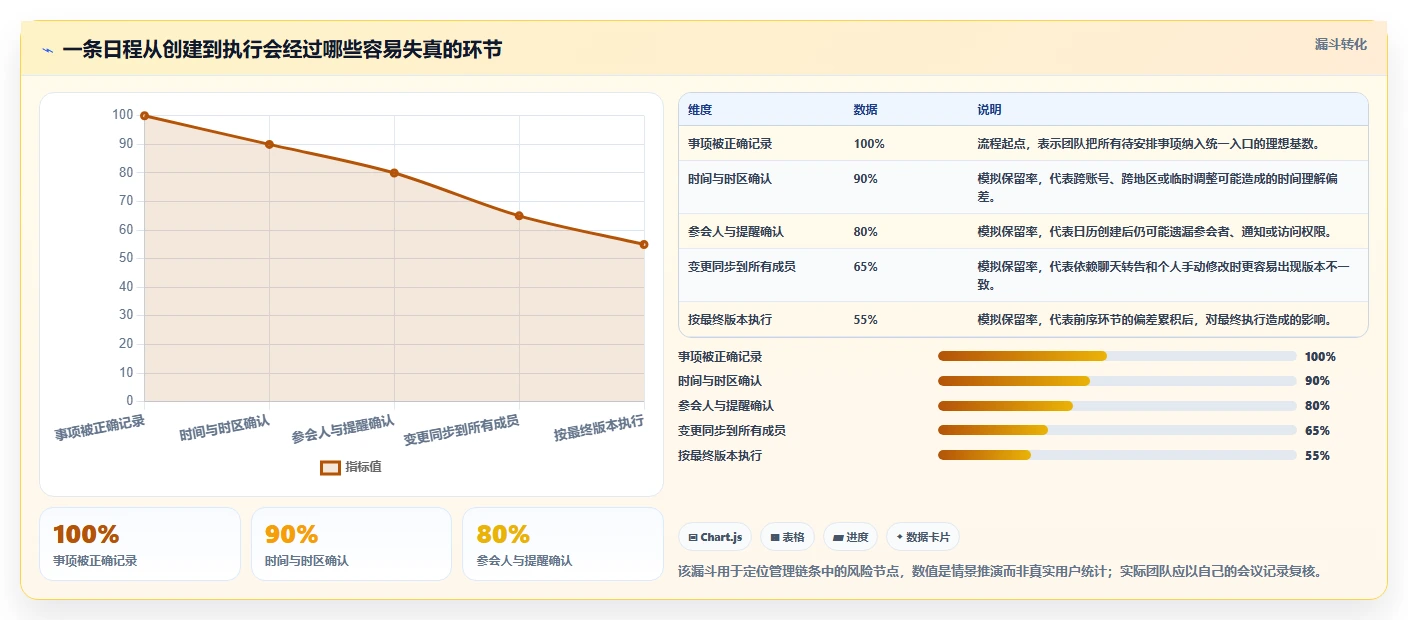Click the 按最终版本执行 progress bar

click(x=1117, y=455)
